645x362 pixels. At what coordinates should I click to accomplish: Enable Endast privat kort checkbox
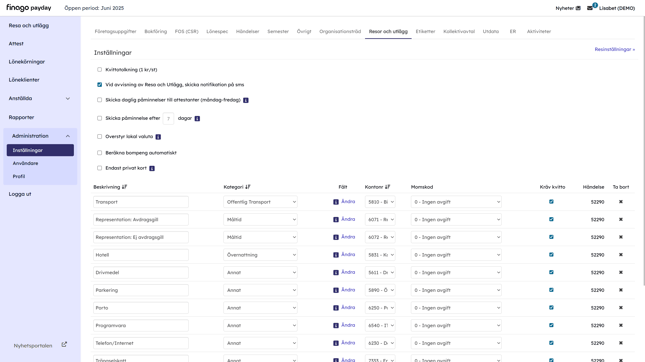point(99,168)
